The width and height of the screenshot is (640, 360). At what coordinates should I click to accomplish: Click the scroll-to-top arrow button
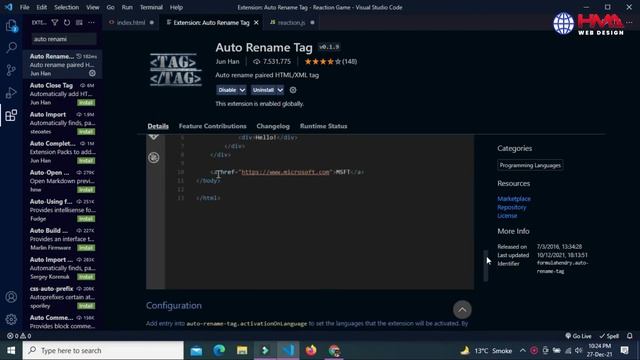pos(462,310)
